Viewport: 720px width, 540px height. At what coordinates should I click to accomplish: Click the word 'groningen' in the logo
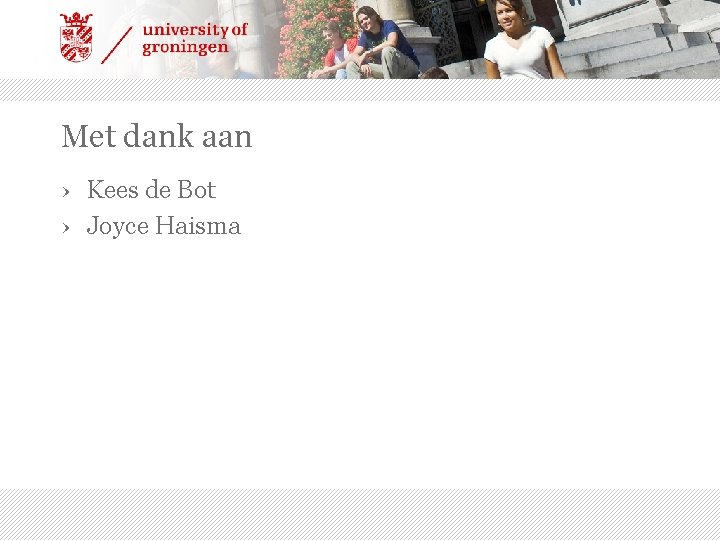[186, 49]
